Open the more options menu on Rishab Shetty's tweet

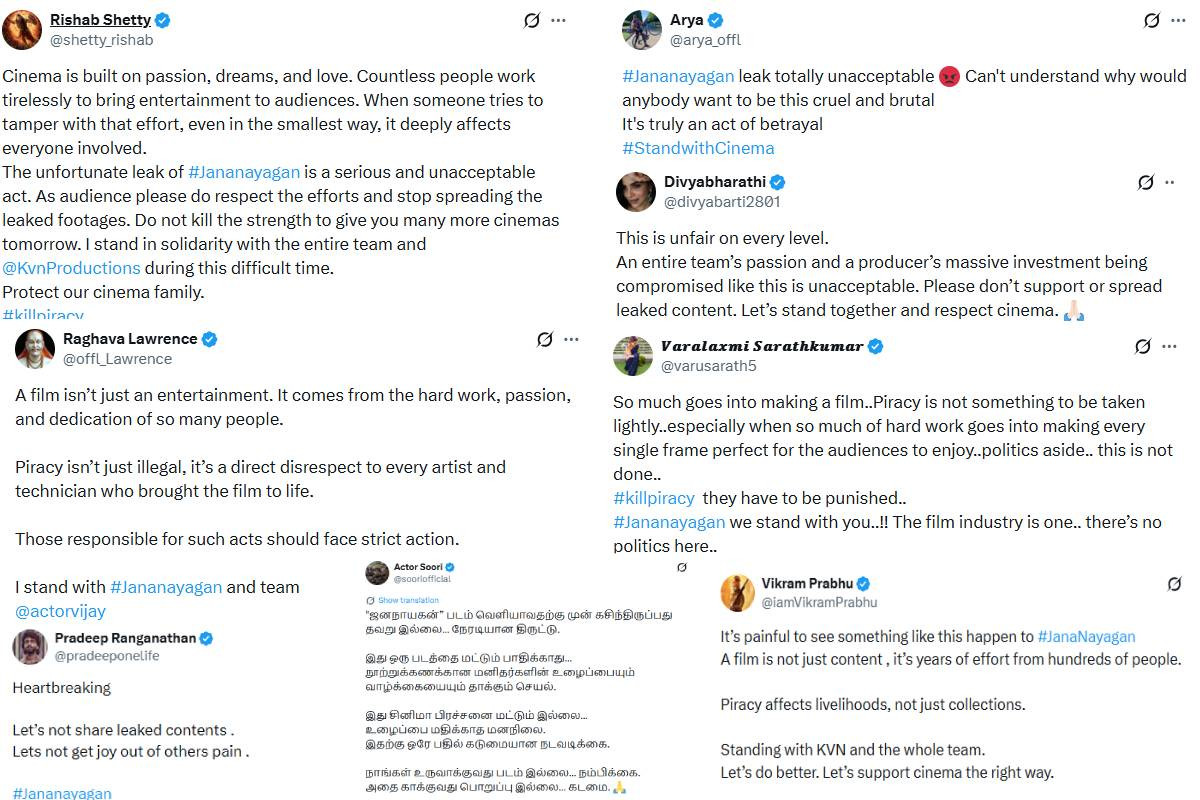(x=559, y=20)
